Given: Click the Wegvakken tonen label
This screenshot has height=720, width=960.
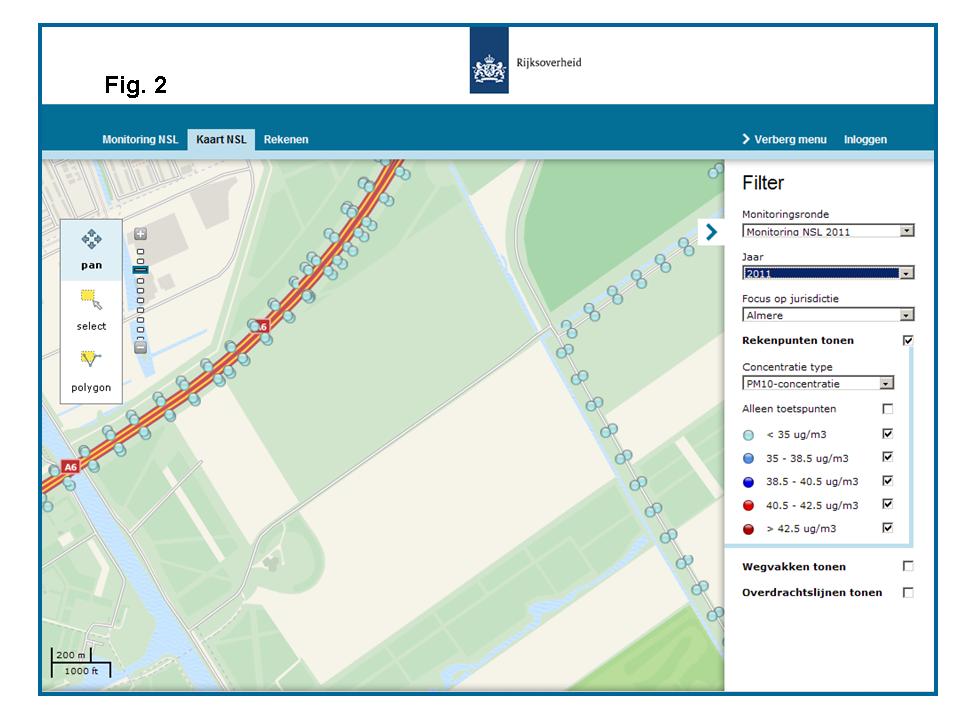Looking at the screenshot, I should [794, 567].
